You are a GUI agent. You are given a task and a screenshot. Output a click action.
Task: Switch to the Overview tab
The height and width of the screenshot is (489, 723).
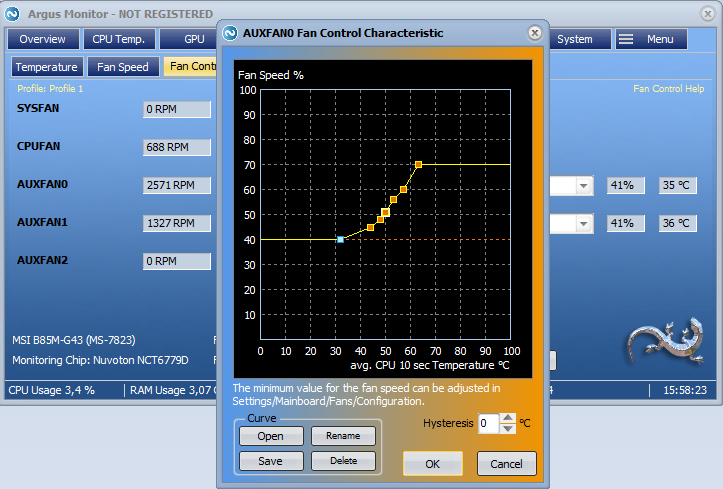[x=42, y=39]
